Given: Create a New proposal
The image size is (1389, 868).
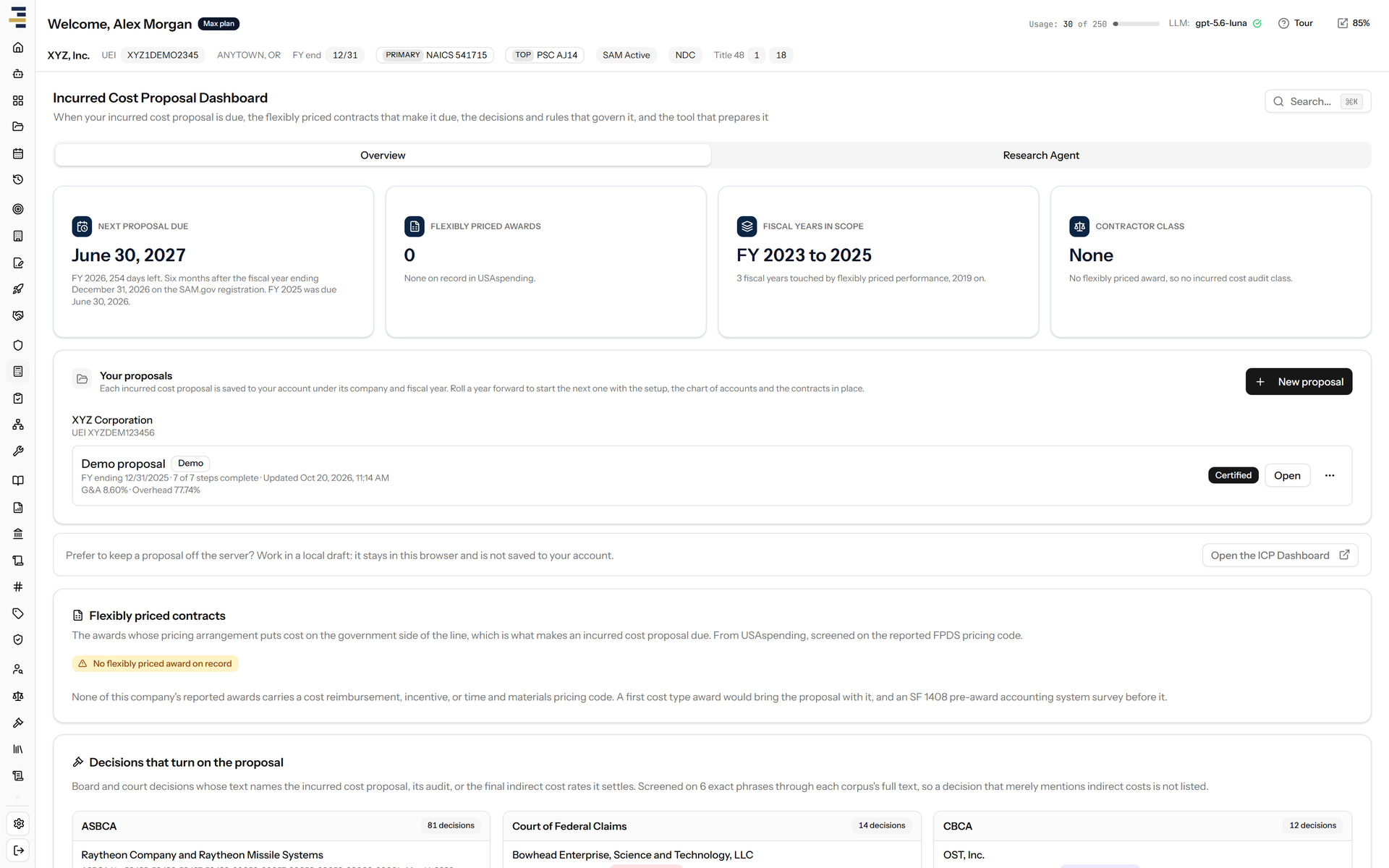Looking at the screenshot, I should 1299,381.
